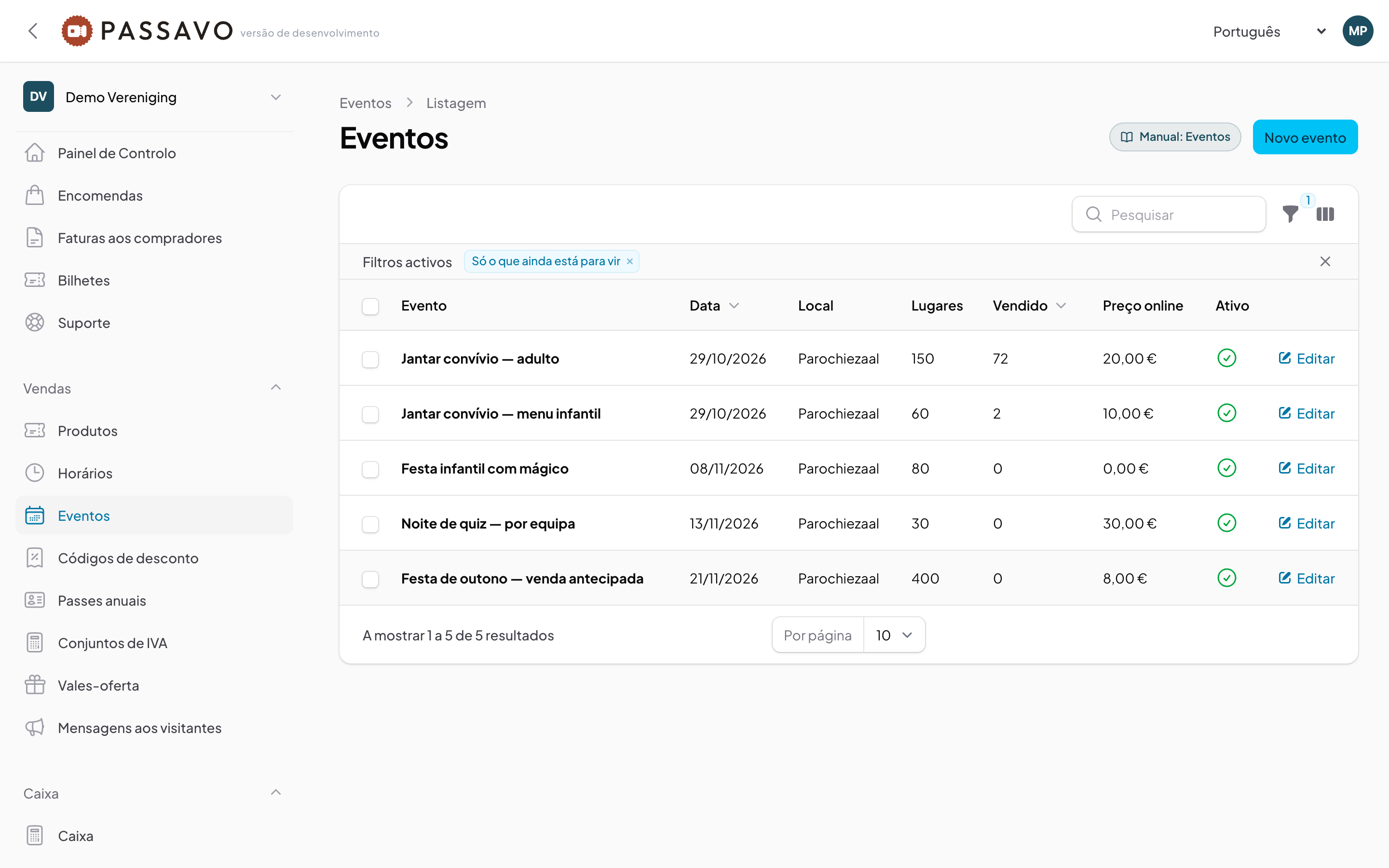Go to Bilhetes in the sidebar
The image size is (1389, 868).
154,280
